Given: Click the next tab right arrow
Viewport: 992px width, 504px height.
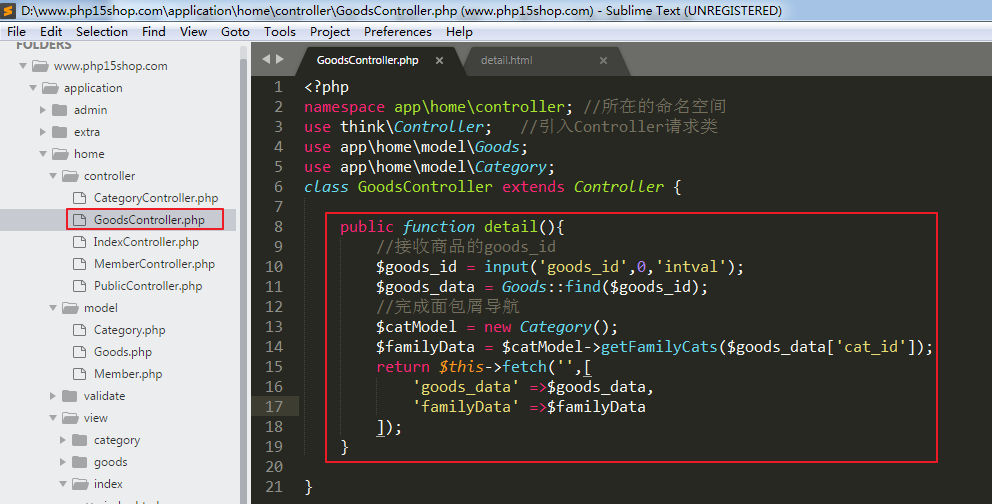Looking at the screenshot, I should [x=280, y=60].
